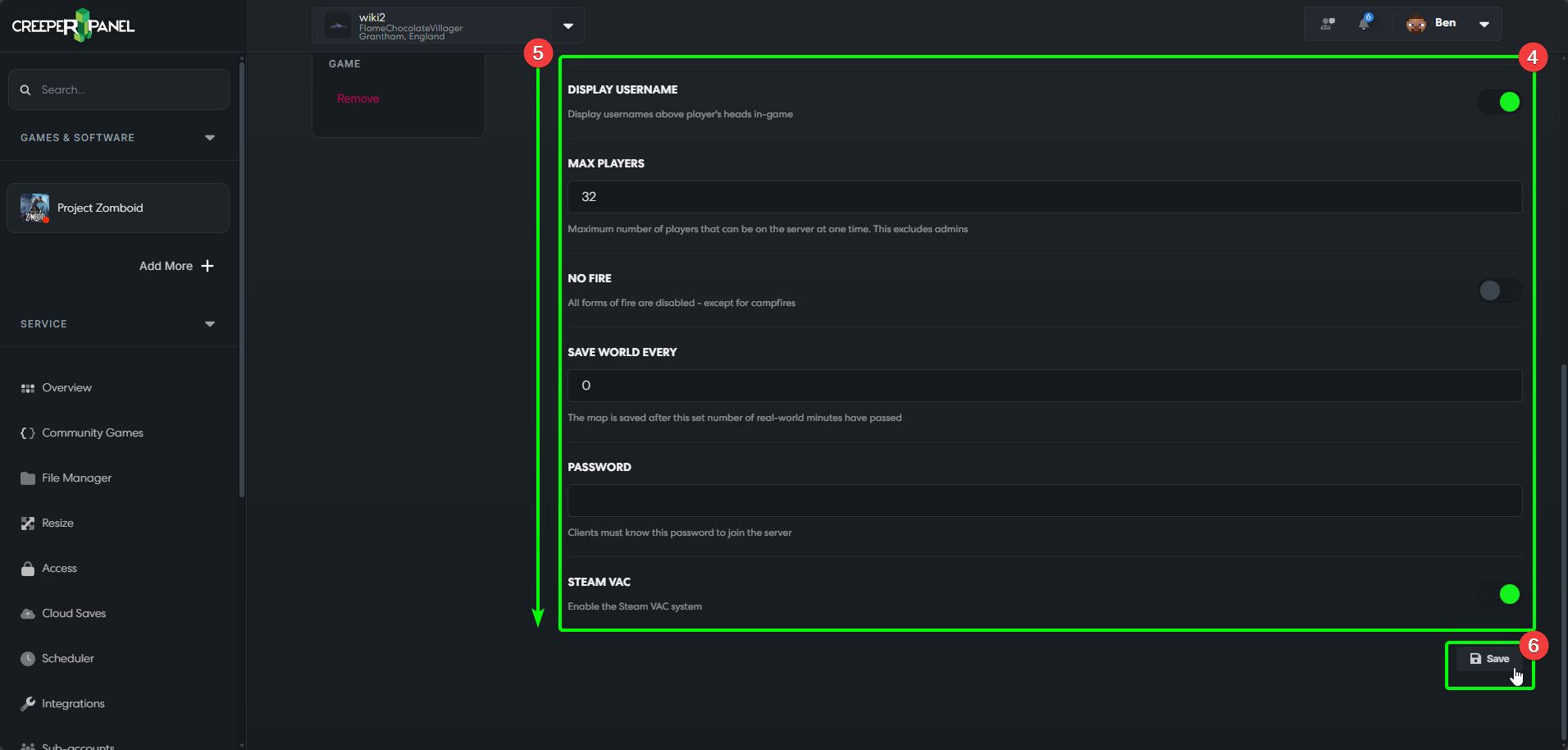
Task: Open the Access lock icon
Action: [27, 568]
